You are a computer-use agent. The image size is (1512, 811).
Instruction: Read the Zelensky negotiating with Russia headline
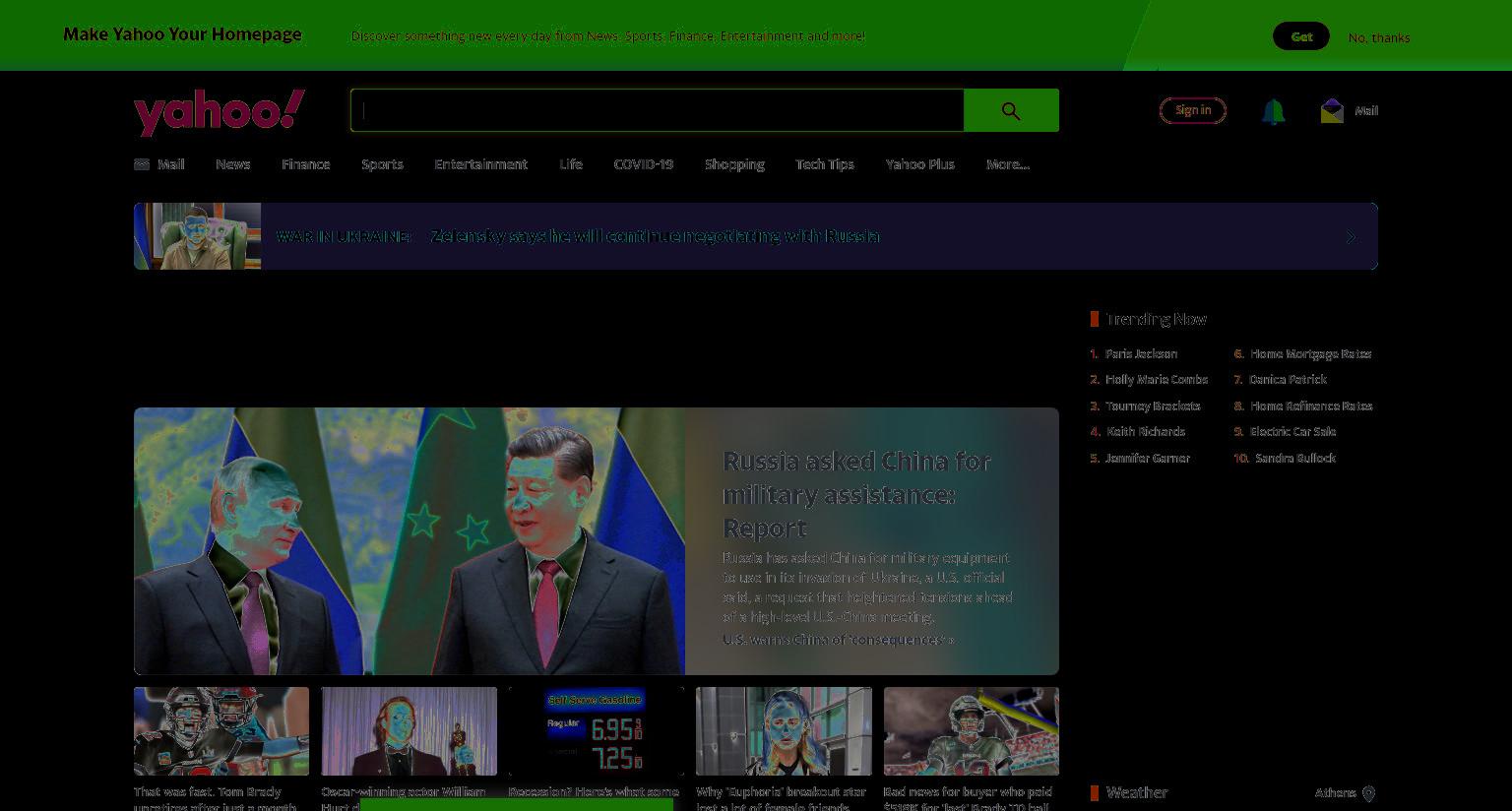(x=656, y=236)
